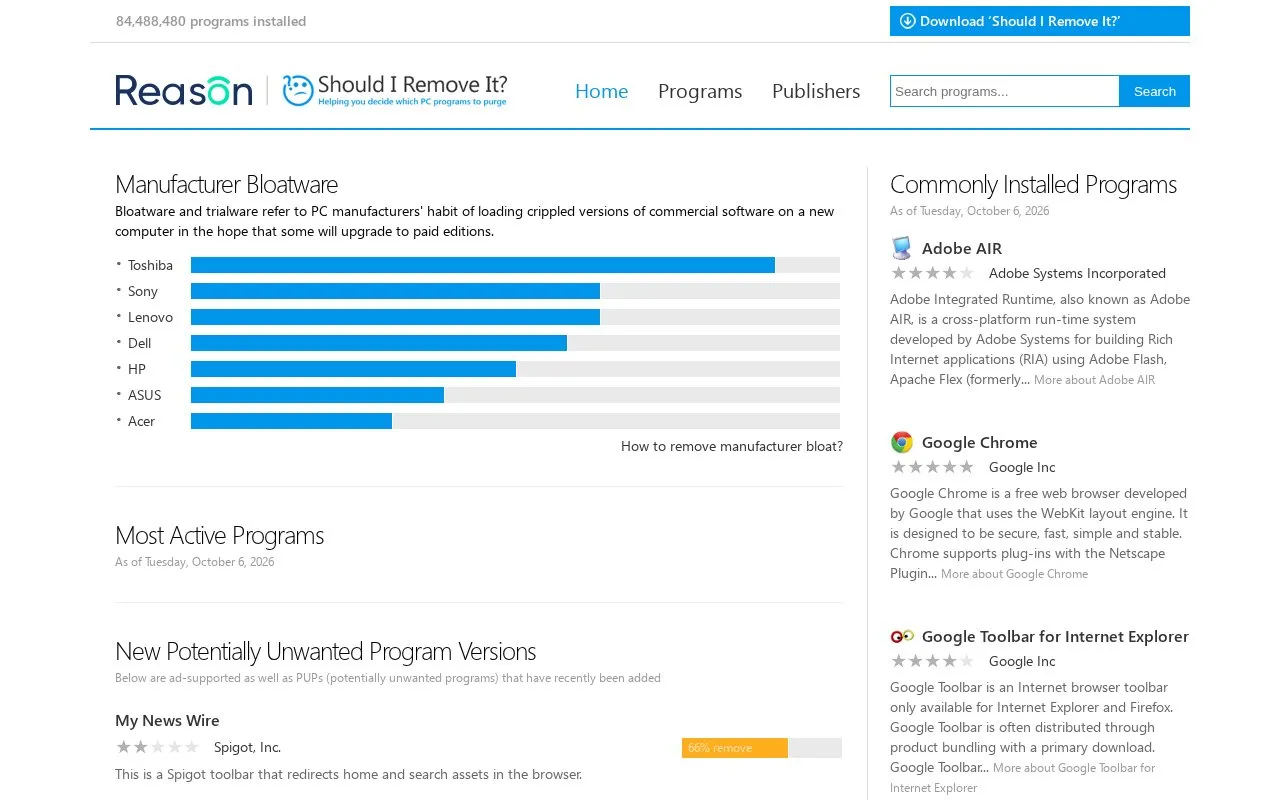Open the Programs navigation tab
The height and width of the screenshot is (800, 1280).
(700, 91)
